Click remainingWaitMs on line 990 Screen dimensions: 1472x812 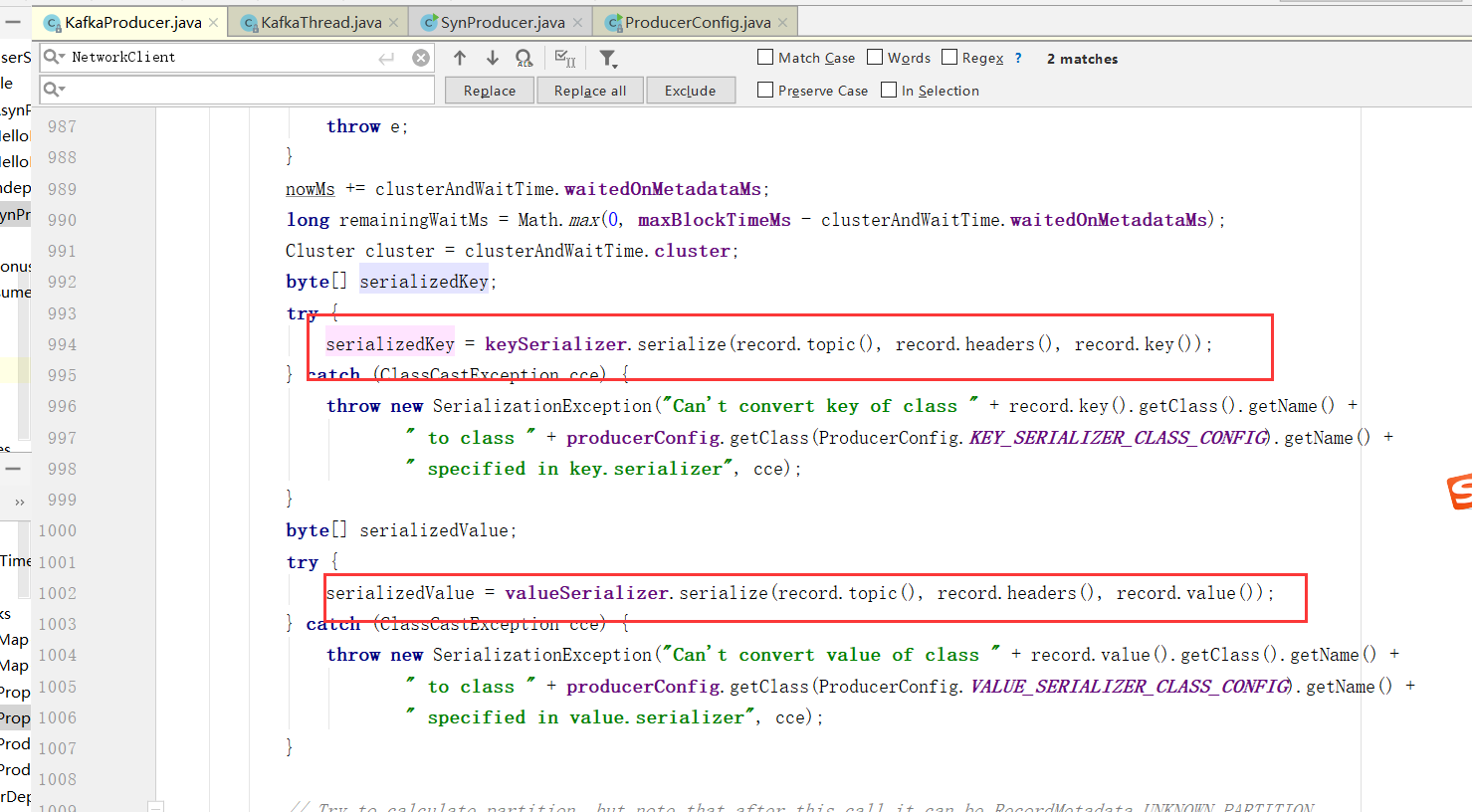click(414, 220)
